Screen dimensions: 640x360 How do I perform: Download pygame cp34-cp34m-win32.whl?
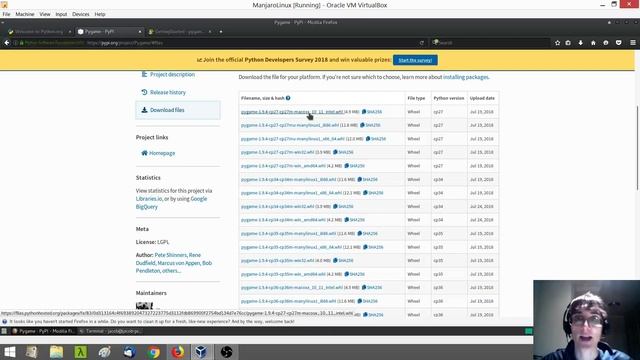[278, 207]
